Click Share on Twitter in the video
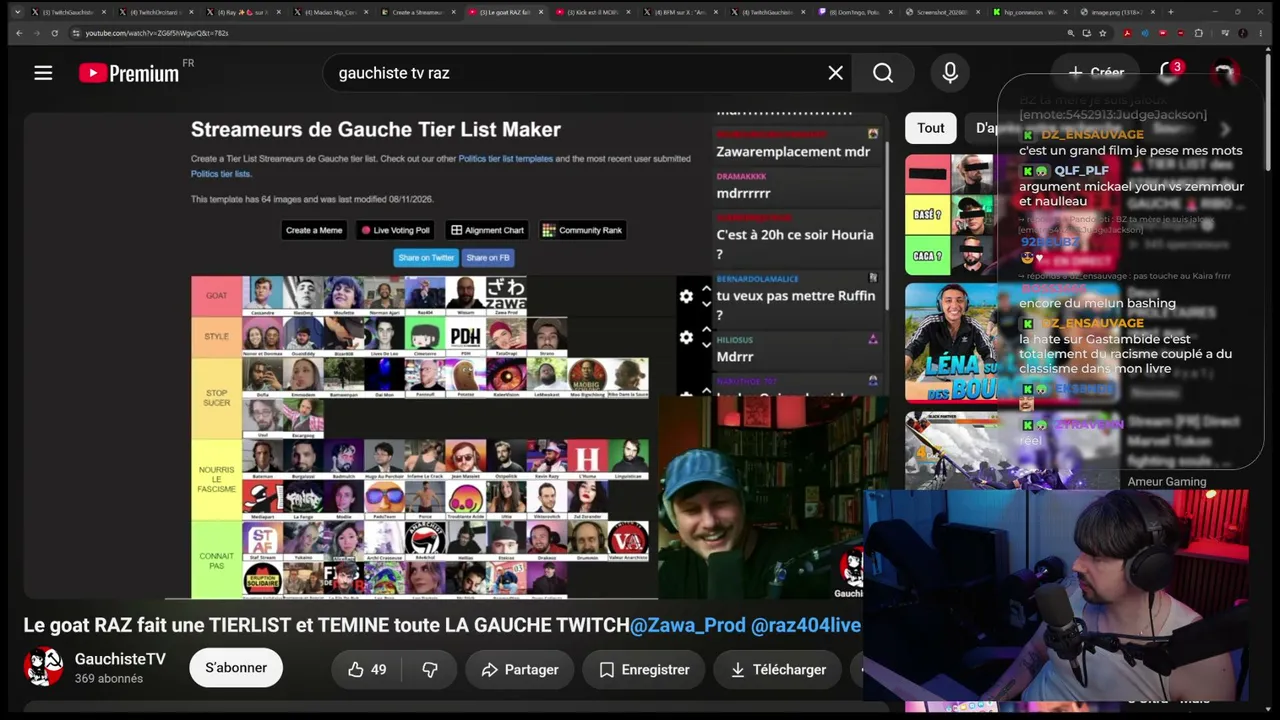Screen dimensions: 1280x720 click(x=426, y=258)
